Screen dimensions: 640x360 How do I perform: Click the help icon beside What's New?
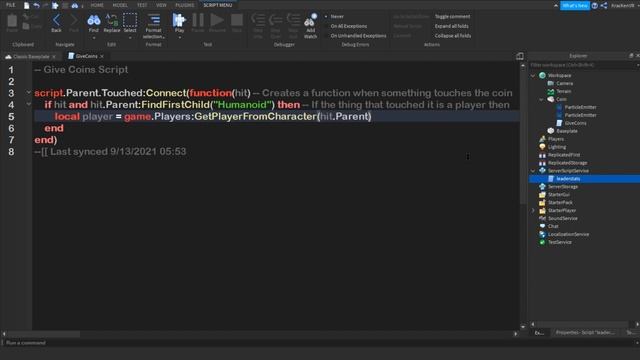coord(595,5)
